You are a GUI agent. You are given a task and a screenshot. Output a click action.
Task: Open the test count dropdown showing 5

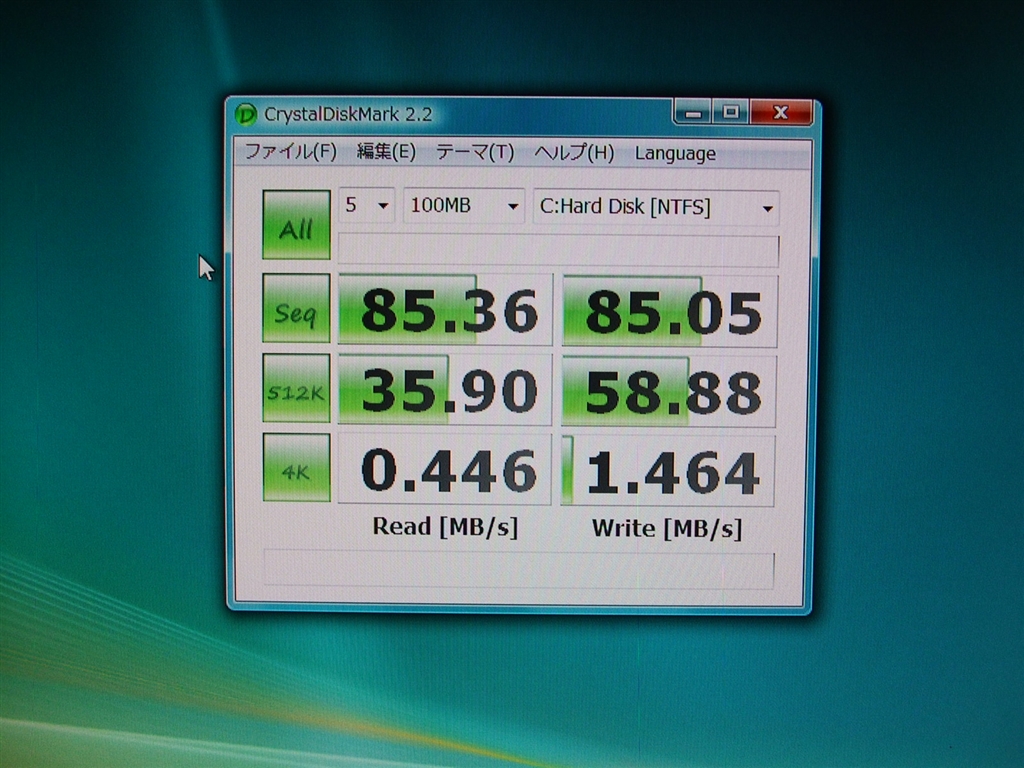[x=366, y=206]
